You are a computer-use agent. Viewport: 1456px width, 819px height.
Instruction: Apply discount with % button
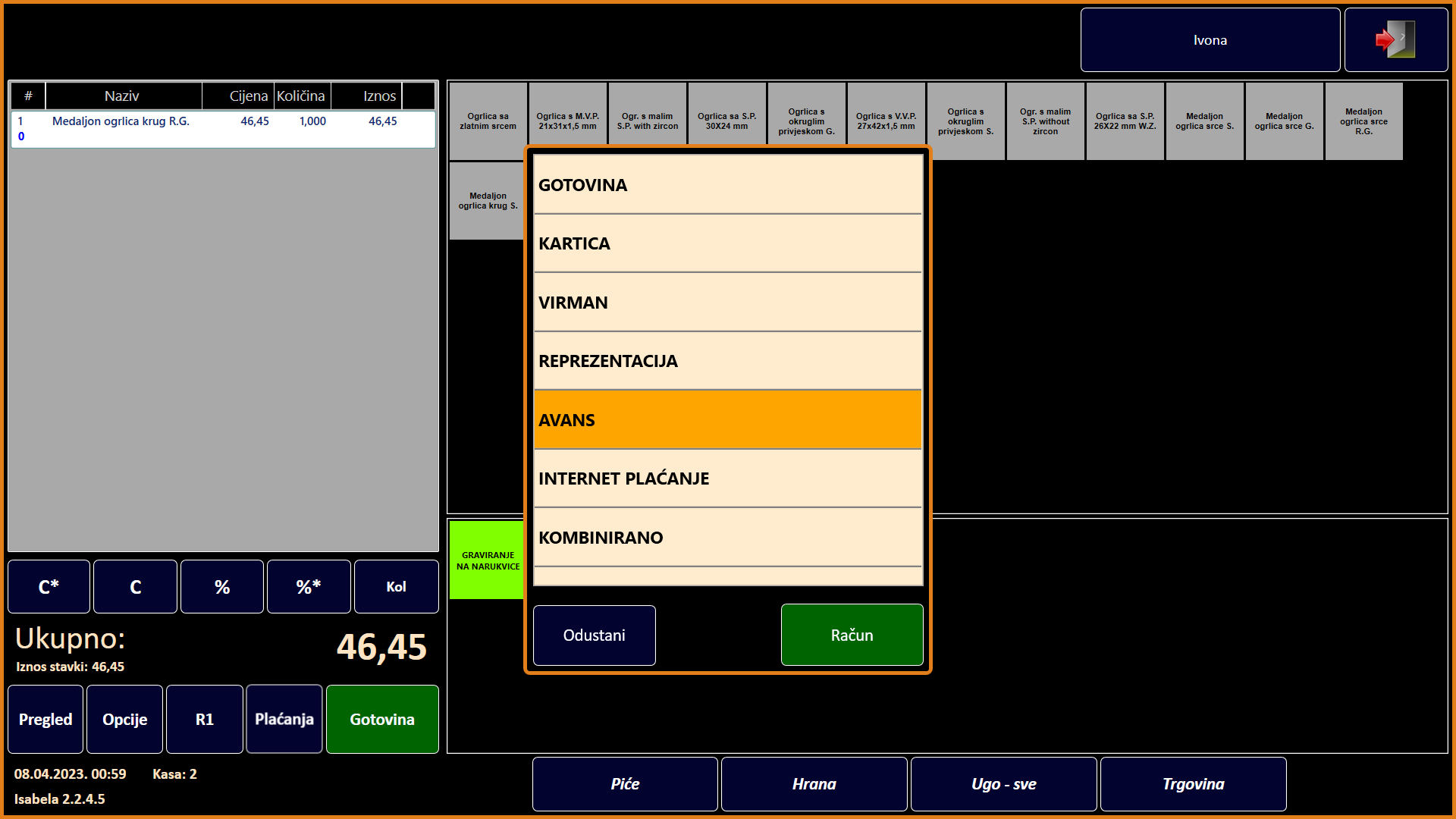click(x=222, y=587)
